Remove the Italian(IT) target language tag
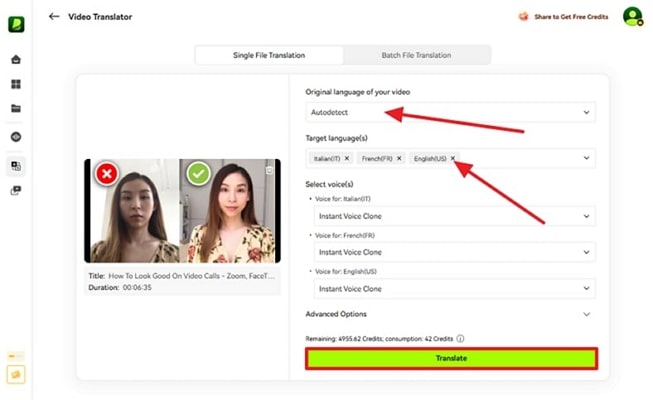 [347, 158]
